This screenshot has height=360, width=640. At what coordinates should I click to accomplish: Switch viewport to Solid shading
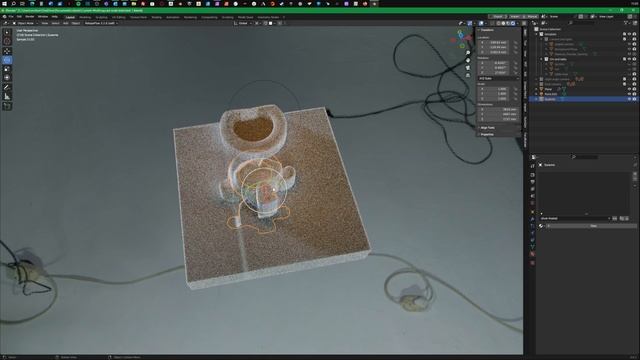(x=504, y=23)
